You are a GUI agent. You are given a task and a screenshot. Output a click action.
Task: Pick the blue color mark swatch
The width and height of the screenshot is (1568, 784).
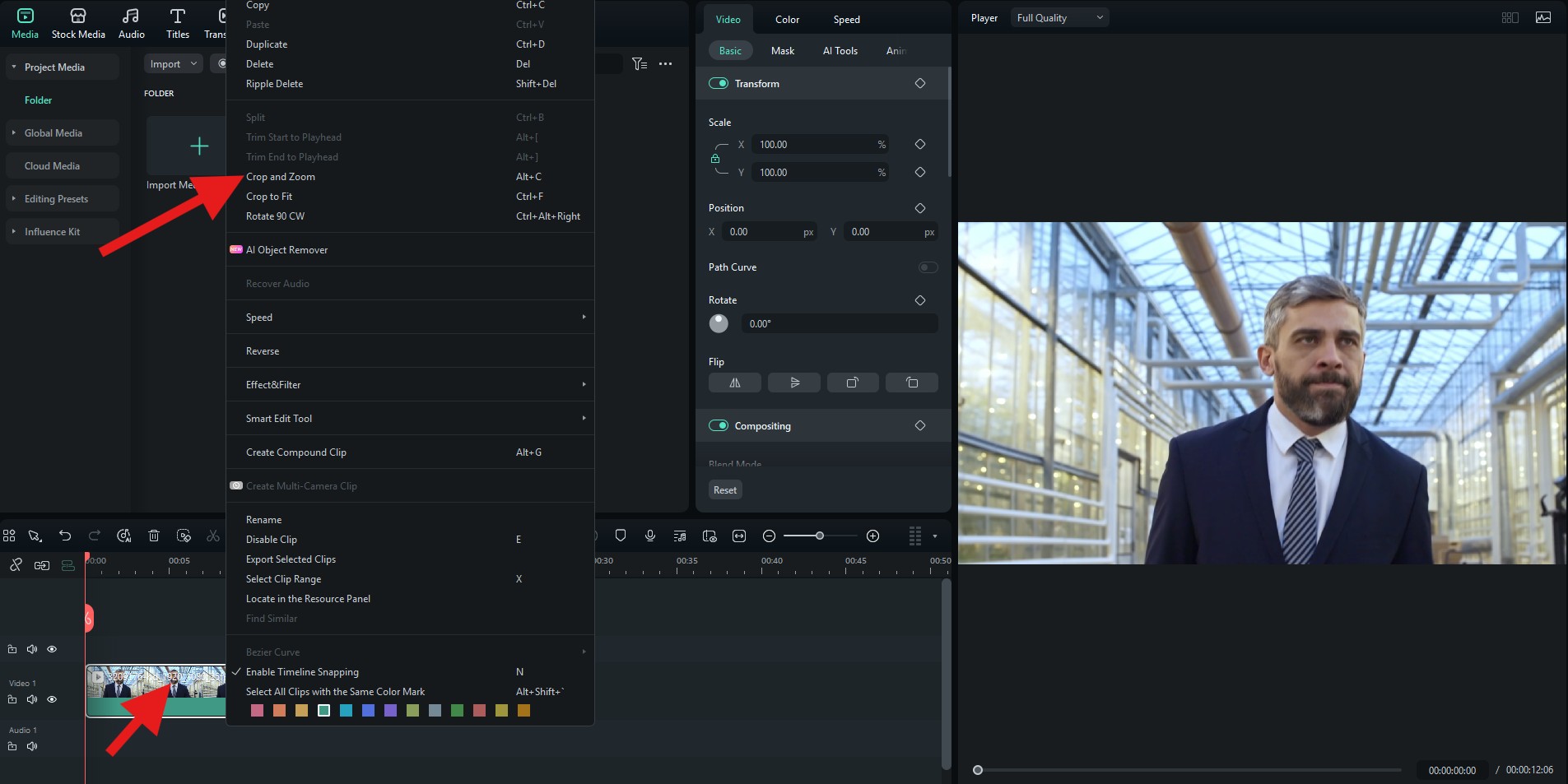point(368,710)
